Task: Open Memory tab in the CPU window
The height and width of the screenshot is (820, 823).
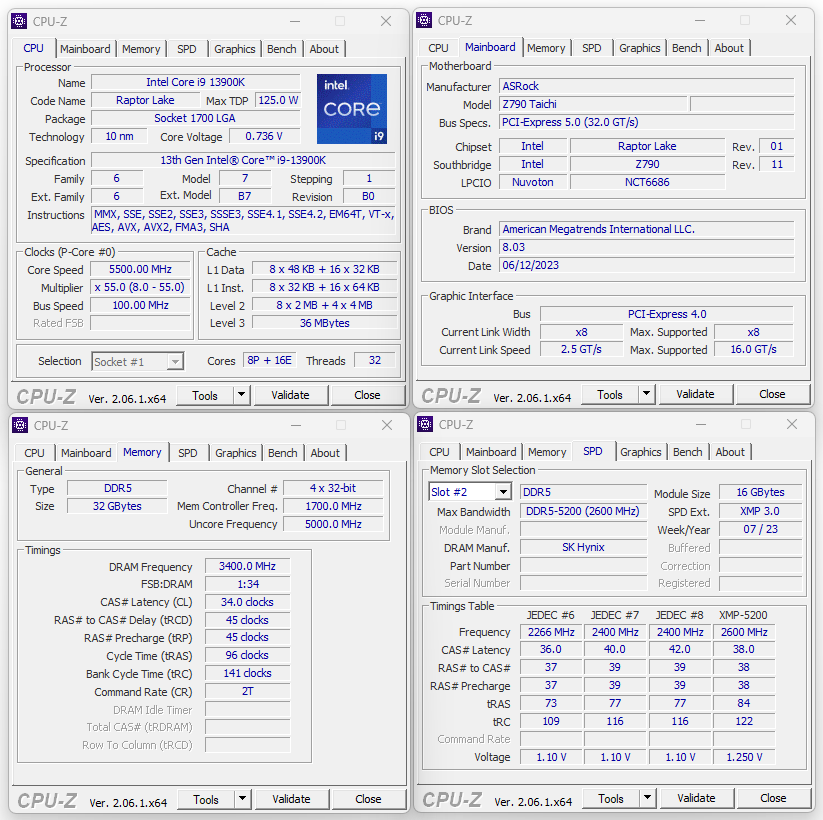Action: (x=141, y=49)
